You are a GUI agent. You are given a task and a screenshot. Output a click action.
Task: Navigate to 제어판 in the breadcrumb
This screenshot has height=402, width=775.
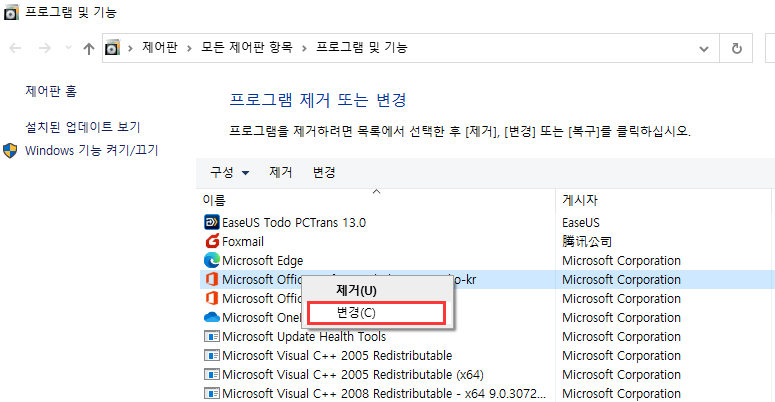coord(160,47)
